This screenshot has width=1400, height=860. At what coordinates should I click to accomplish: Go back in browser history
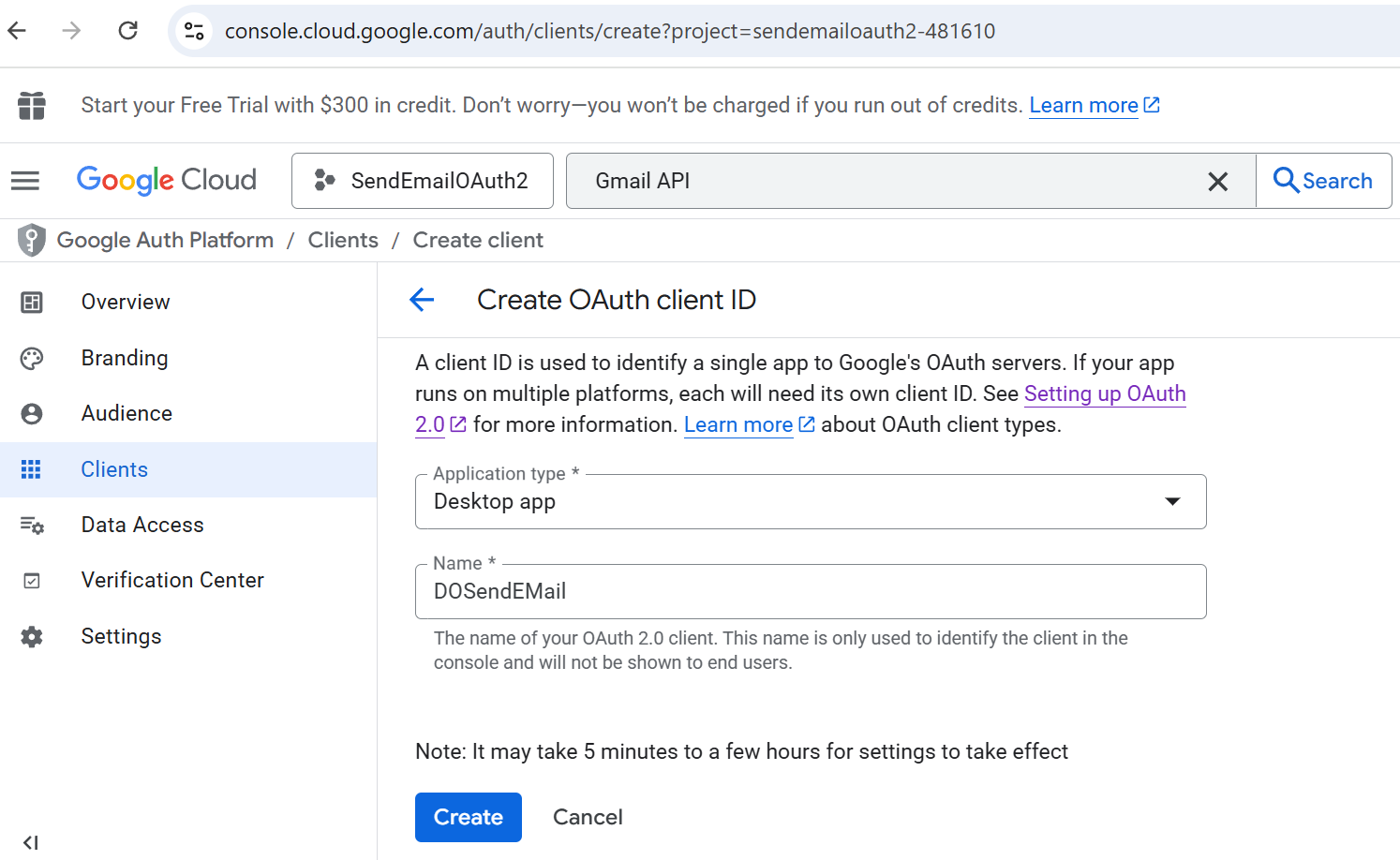(x=17, y=31)
